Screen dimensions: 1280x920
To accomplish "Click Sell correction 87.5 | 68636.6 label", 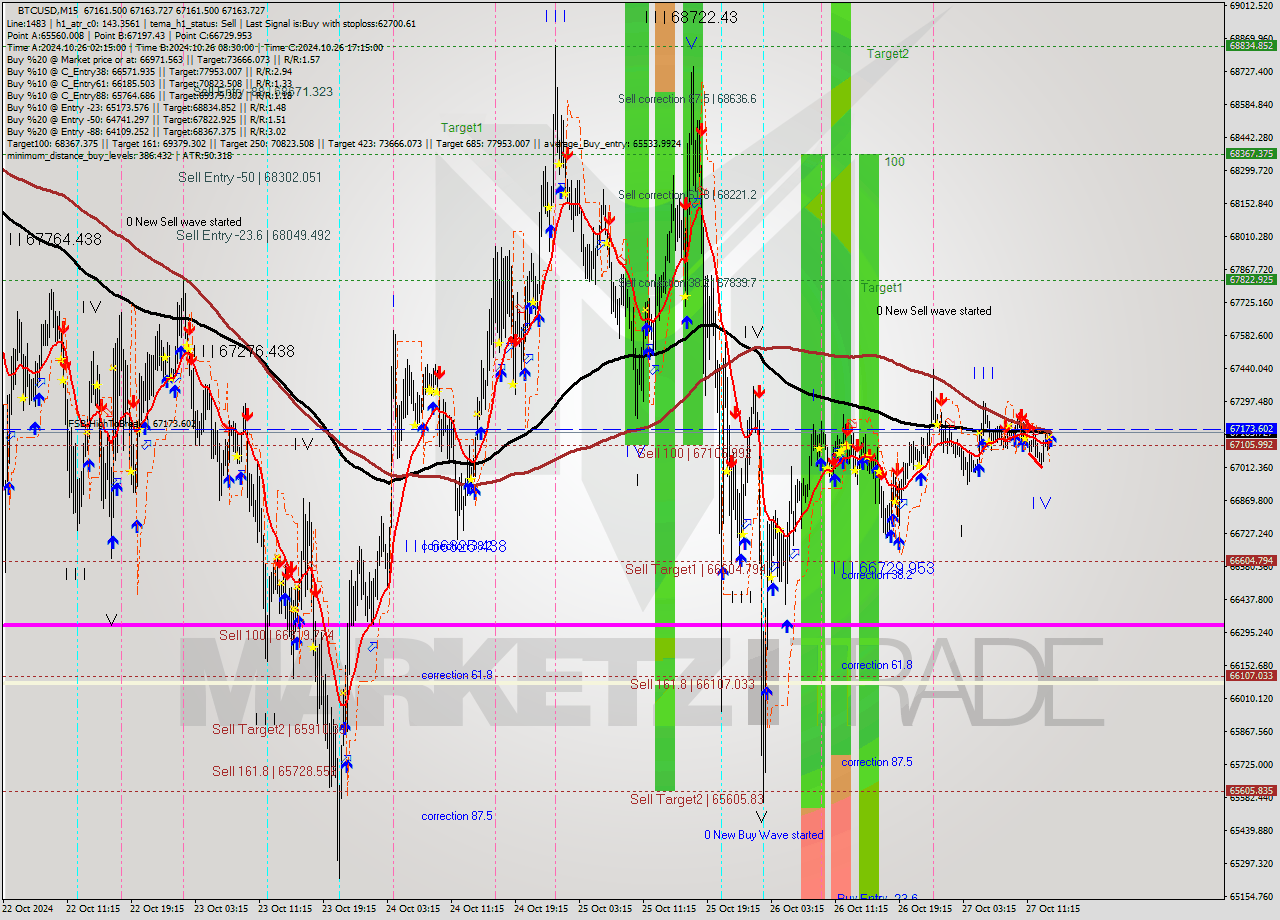I will point(687,99).
